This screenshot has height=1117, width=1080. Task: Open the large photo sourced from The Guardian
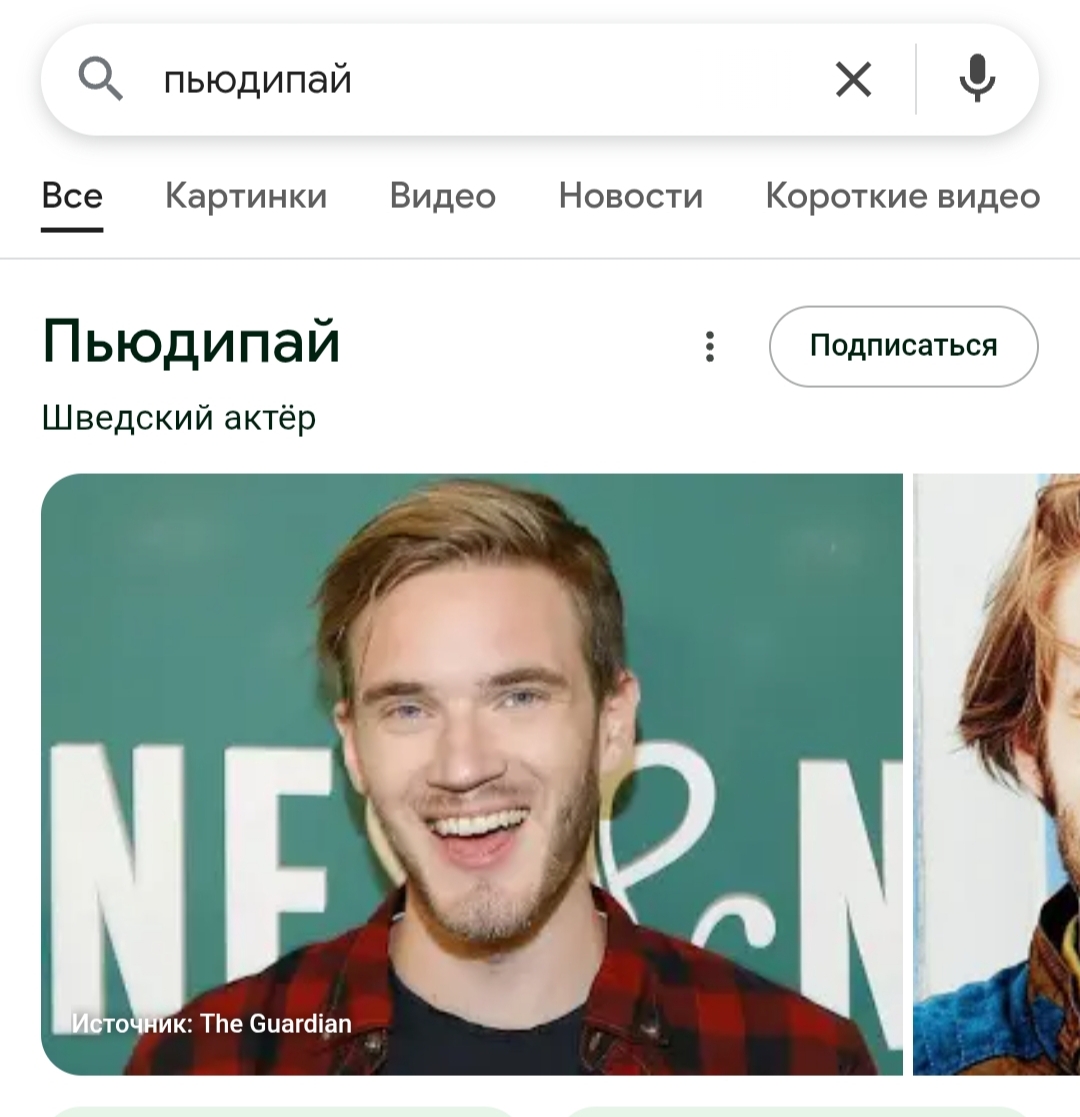coord(472,774)
